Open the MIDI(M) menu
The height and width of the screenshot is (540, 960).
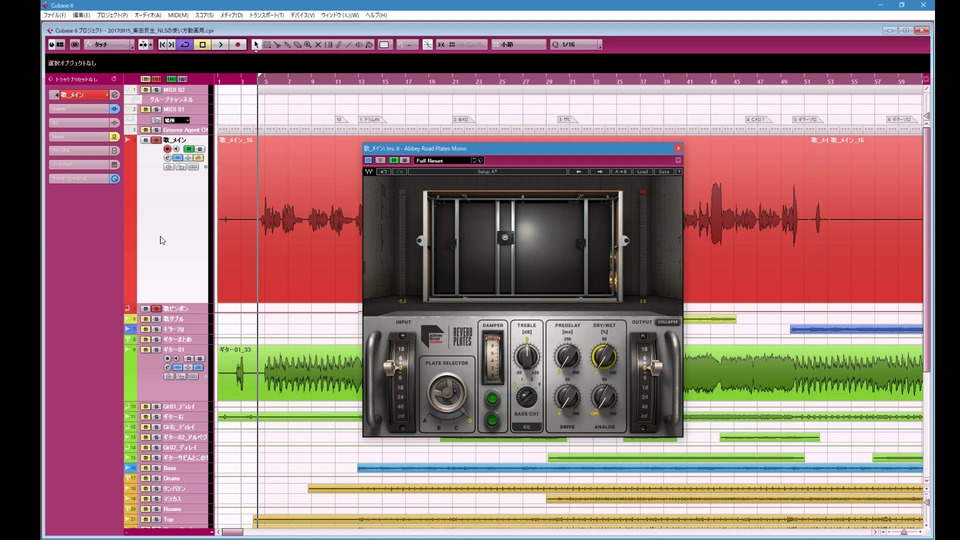click(x=178, y=15)
